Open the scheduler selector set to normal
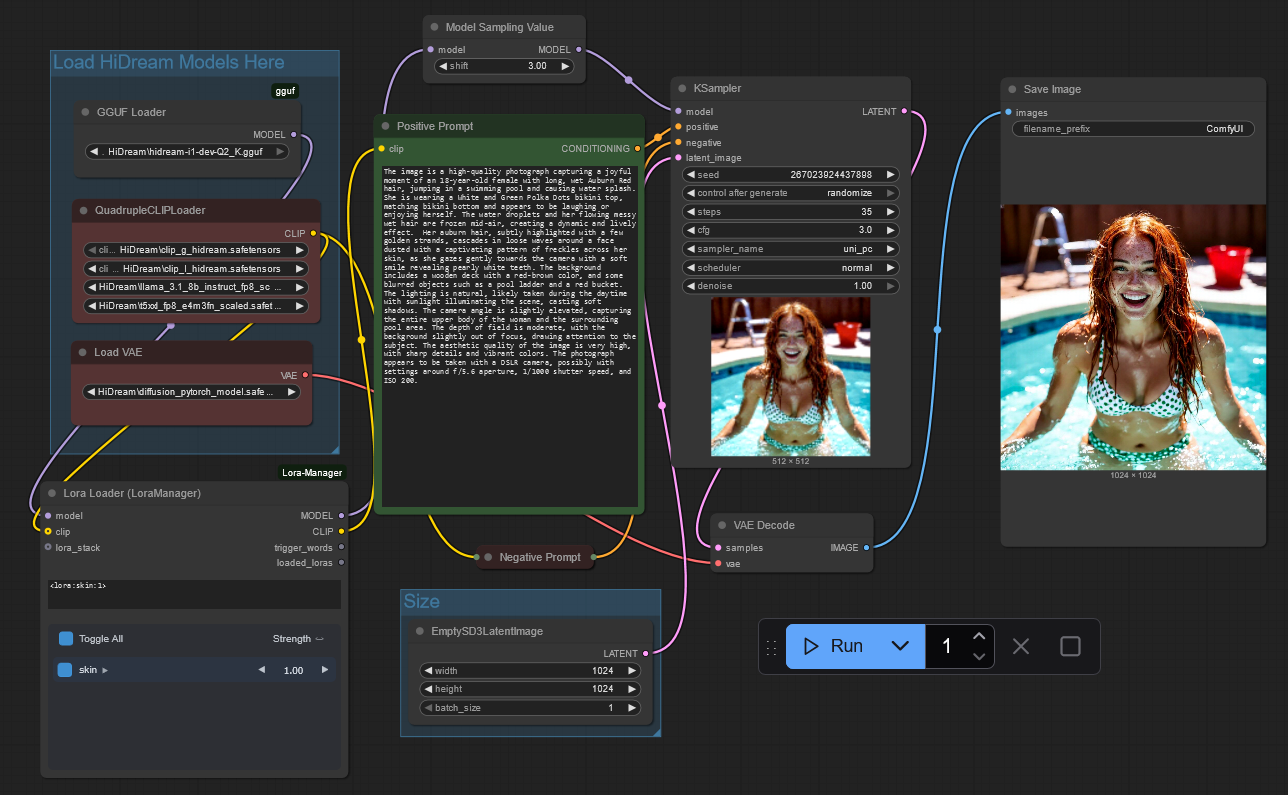 (x=790, y=268)
